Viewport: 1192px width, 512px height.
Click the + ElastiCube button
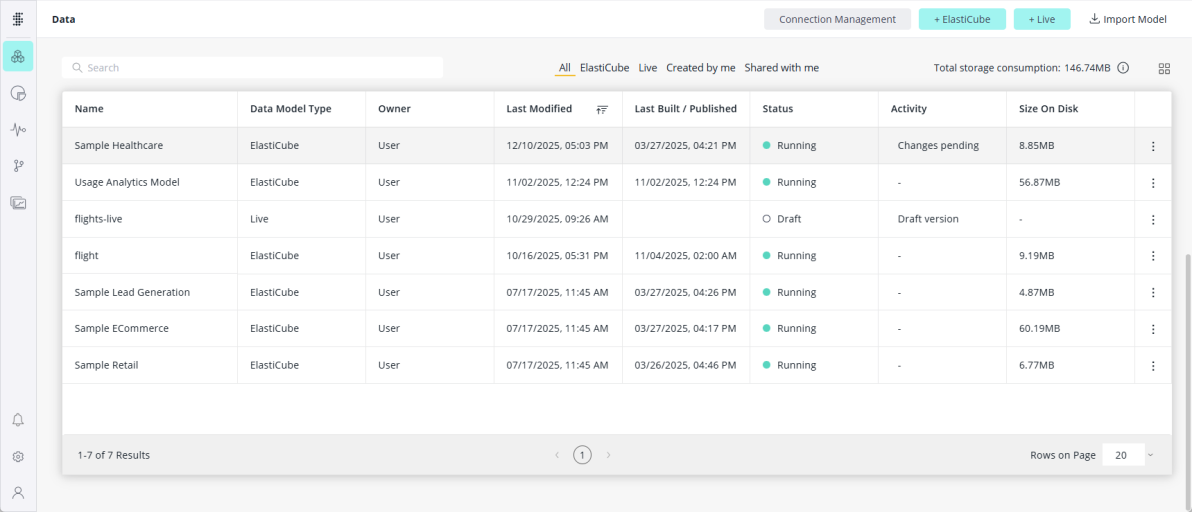pyautogui.click(x=962, y=19)
